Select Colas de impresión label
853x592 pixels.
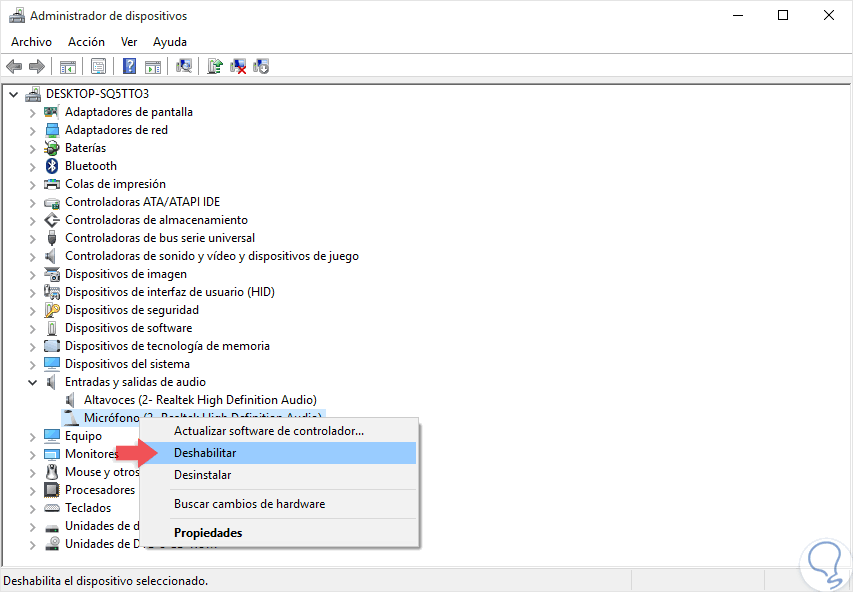click(115, 184)
